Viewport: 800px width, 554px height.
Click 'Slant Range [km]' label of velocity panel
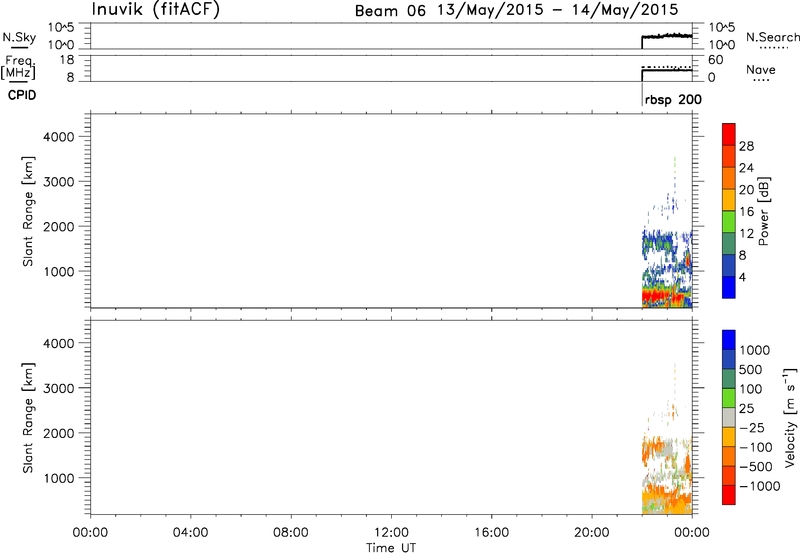point(28,417)
